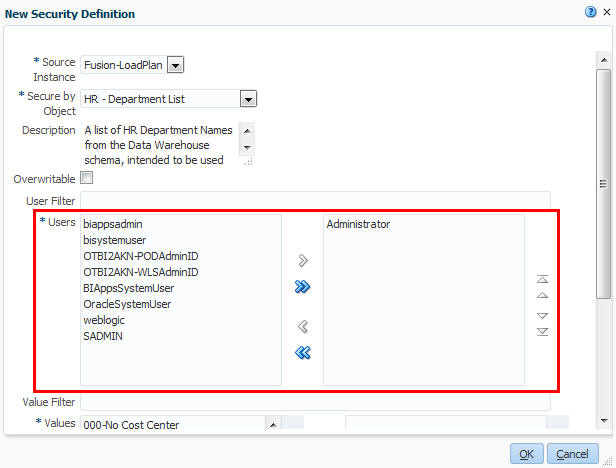Viewport: 616px width, 468px height.
Task: Click the User Filter input field
Action: coord(315,200)
